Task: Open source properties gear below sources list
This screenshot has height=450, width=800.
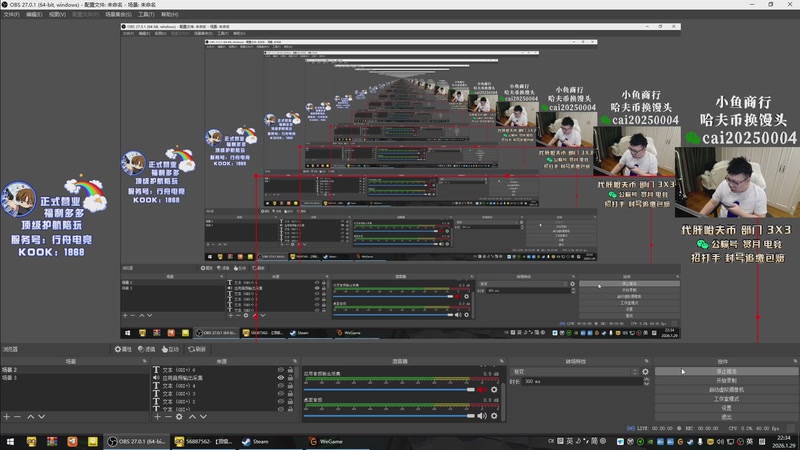Action: pos(179,416)
